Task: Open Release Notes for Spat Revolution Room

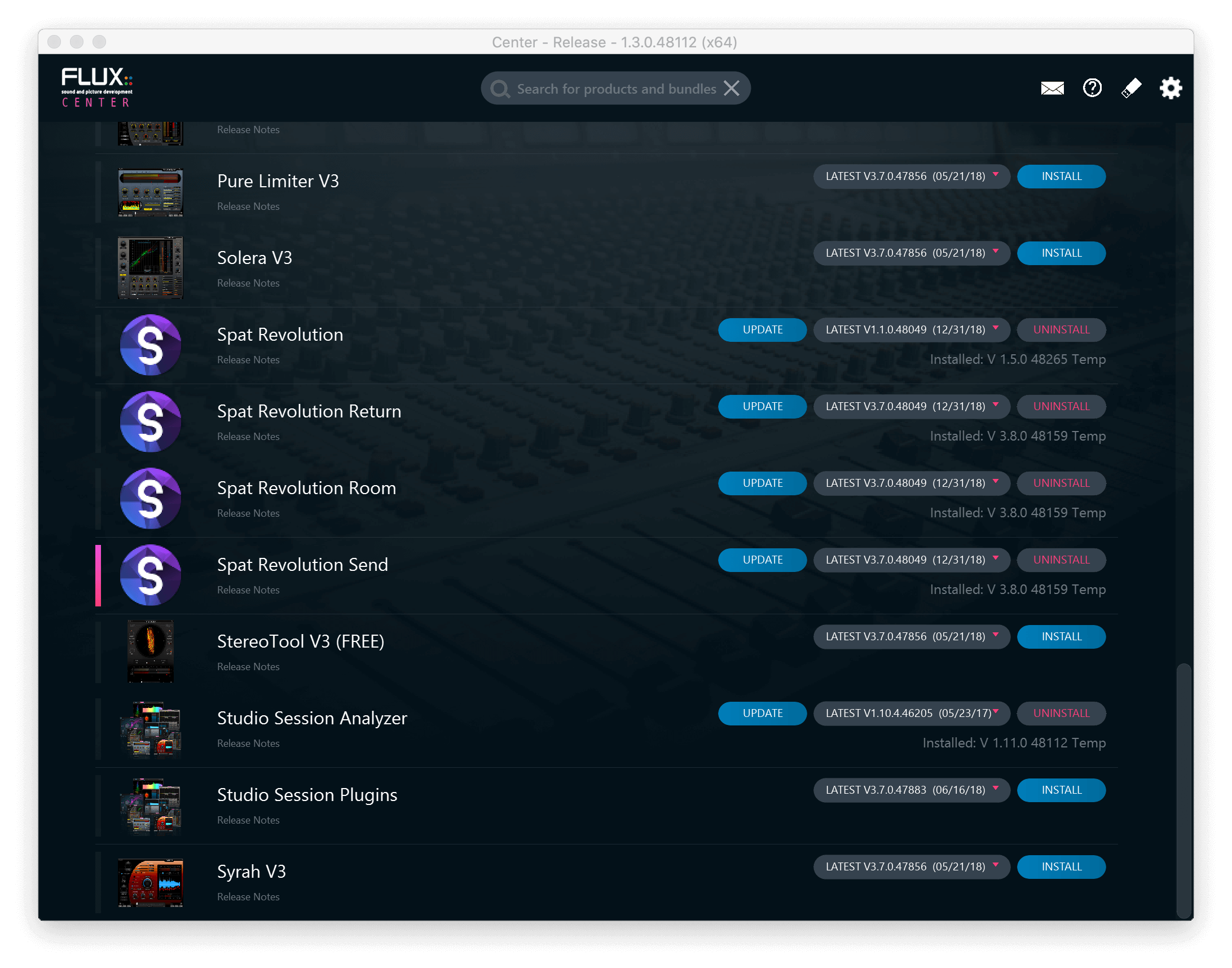Action: tap(248, 513)
